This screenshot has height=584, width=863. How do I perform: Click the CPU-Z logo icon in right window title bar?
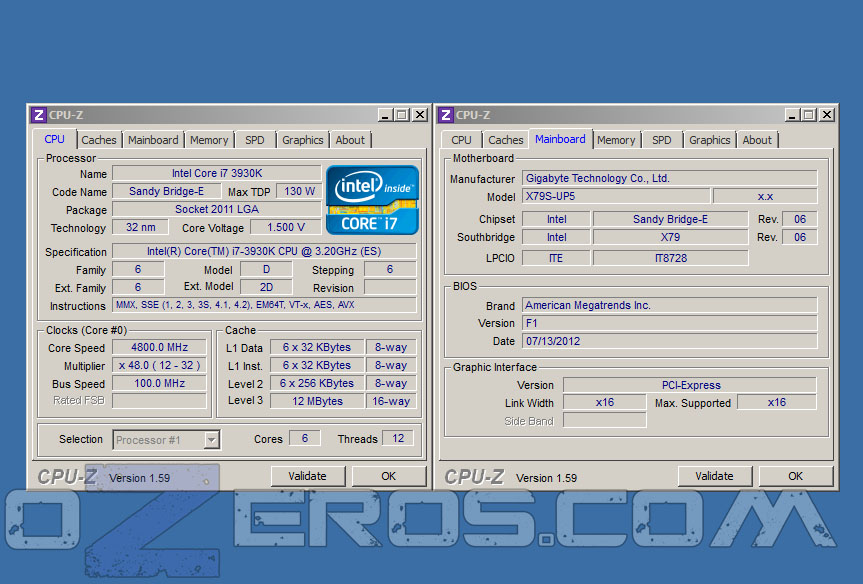click(445, 115)
